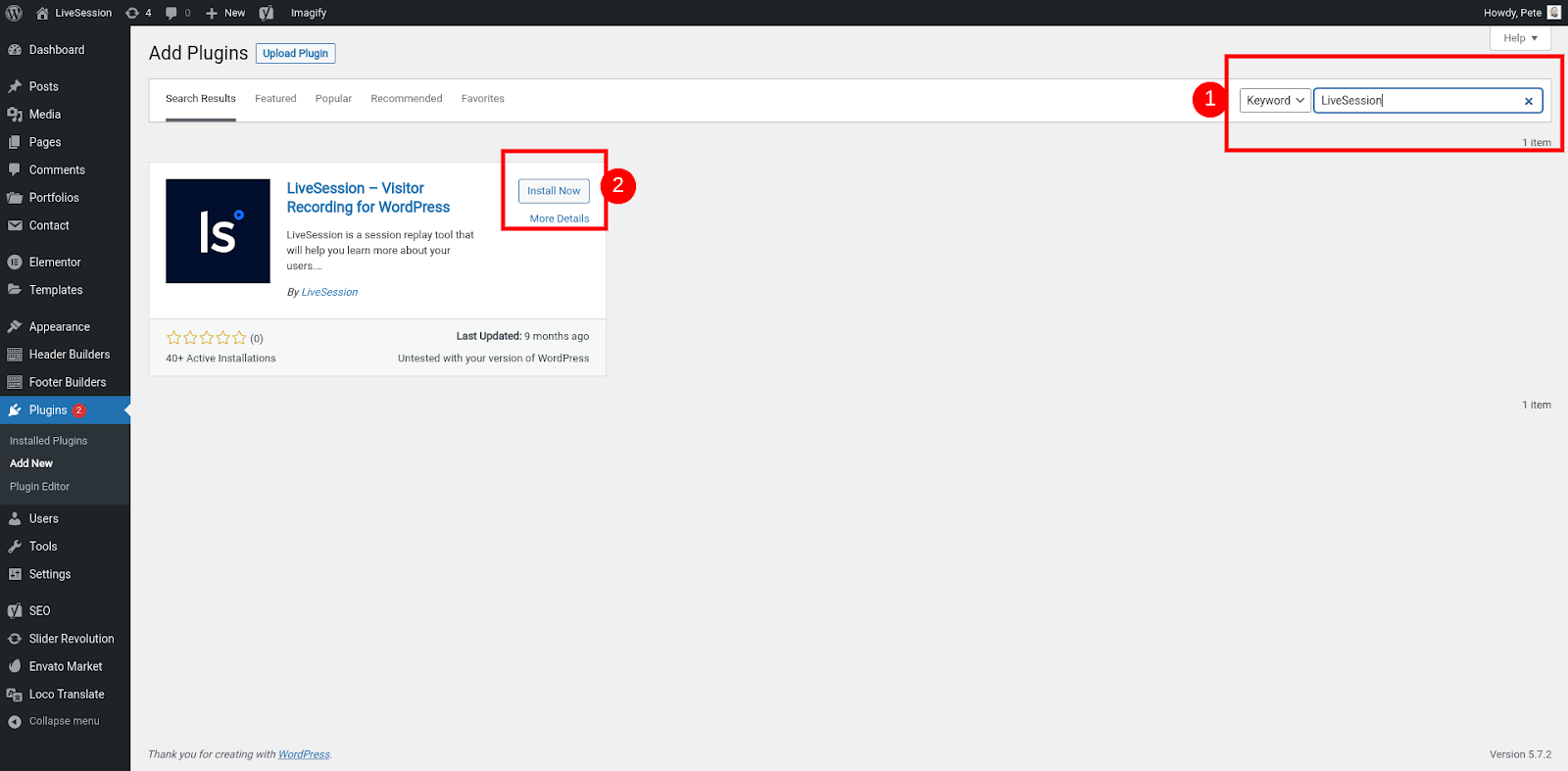Click the Footer Builders icon in sidebar
The image size is (1568, 771).
pos(15,382)
